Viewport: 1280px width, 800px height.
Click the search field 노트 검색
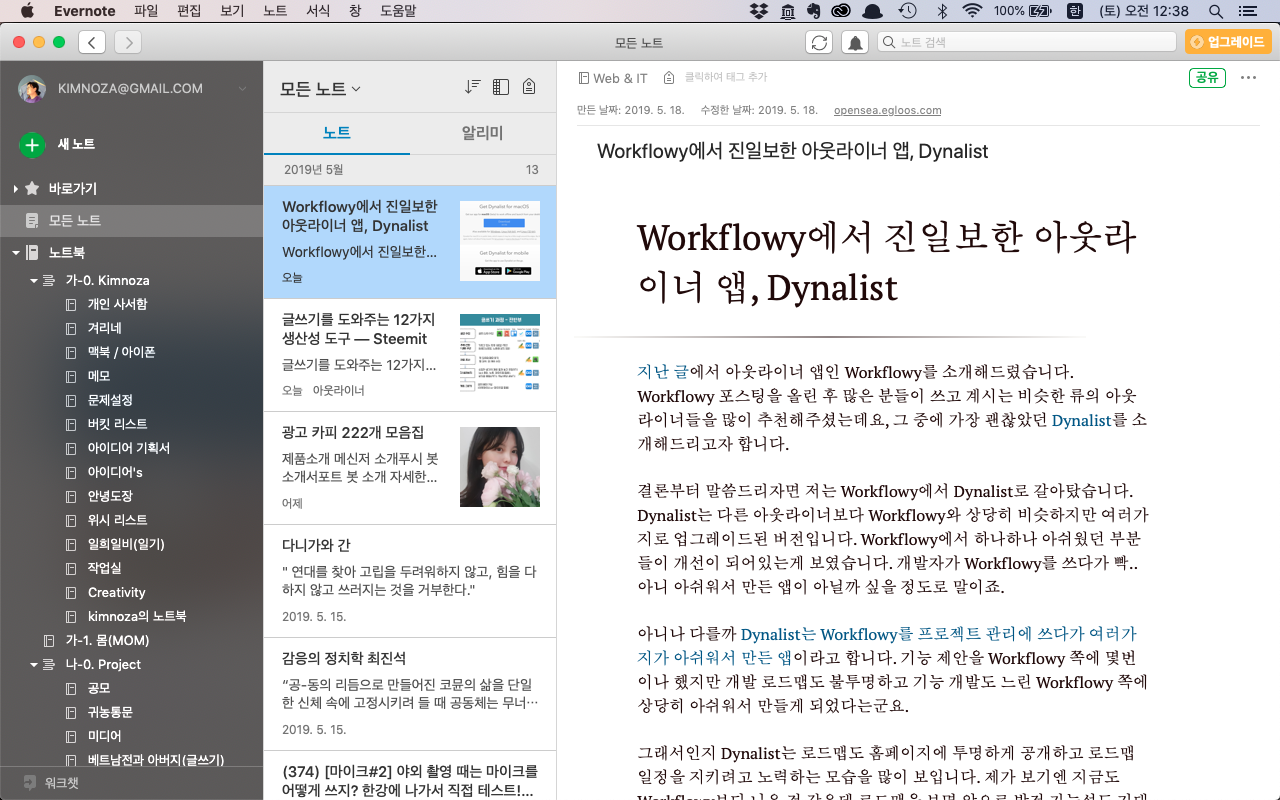pos(1027,42)
